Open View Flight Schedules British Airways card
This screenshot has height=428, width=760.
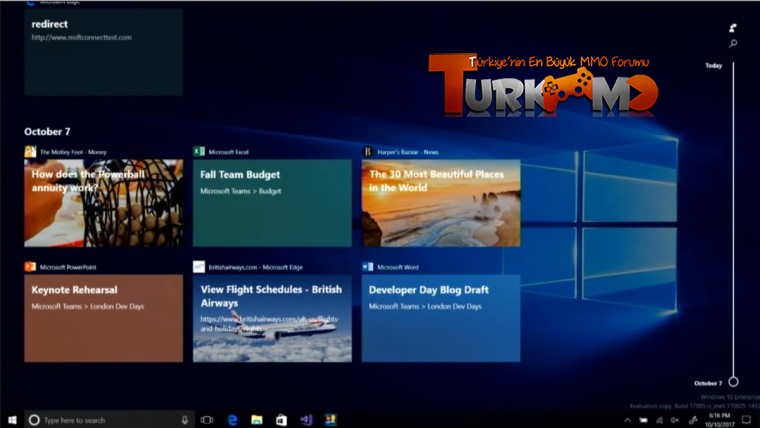(x=272, y=318)
